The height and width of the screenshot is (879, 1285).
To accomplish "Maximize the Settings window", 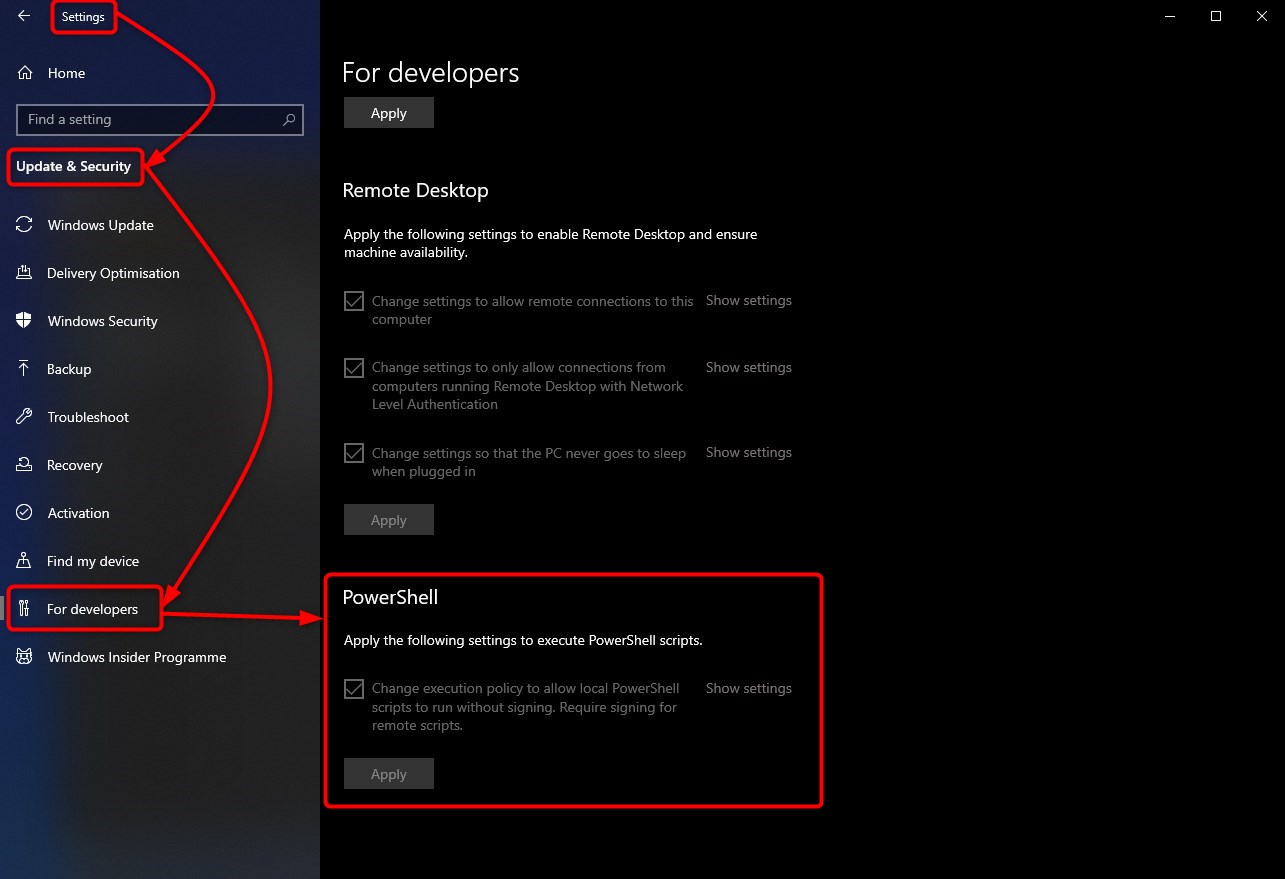I will pyautogui.click(x=1216, y=16).
